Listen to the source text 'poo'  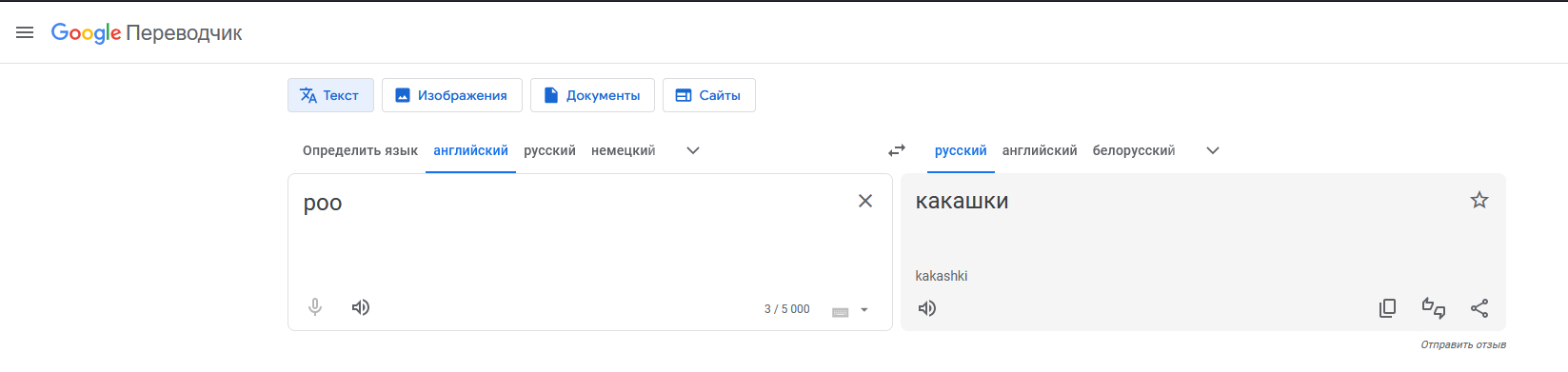pyautogui.click(x=361, y=307)
